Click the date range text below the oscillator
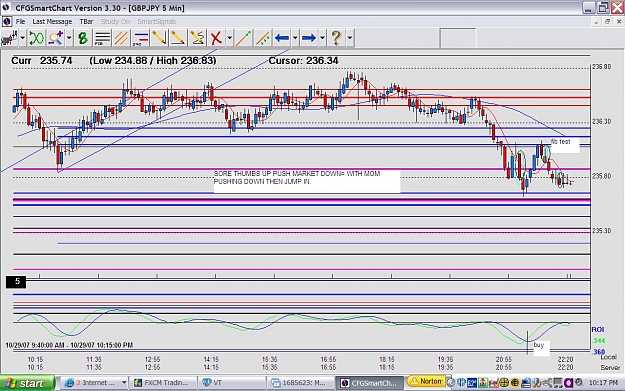 pyautogui.click(x=69, y=345)
